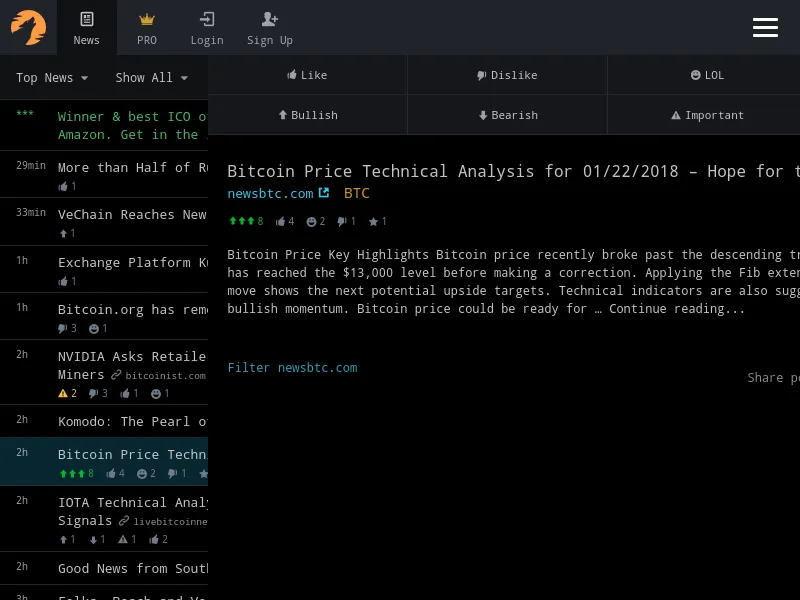Image resolution: width=800 pixels, height=600 pixels.
Task: Open the NVIDIA Asks Retailers news item
Action: click(104, 372)
